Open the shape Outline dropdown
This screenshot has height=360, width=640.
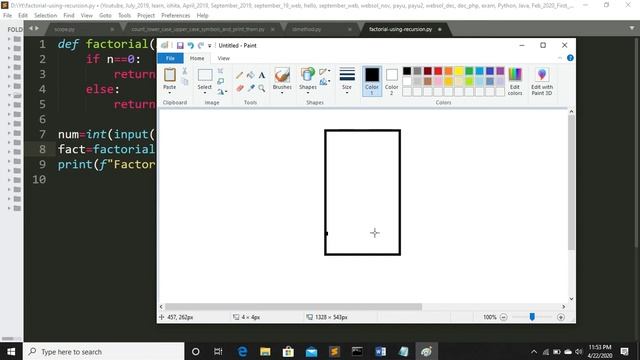pos(325,71)
